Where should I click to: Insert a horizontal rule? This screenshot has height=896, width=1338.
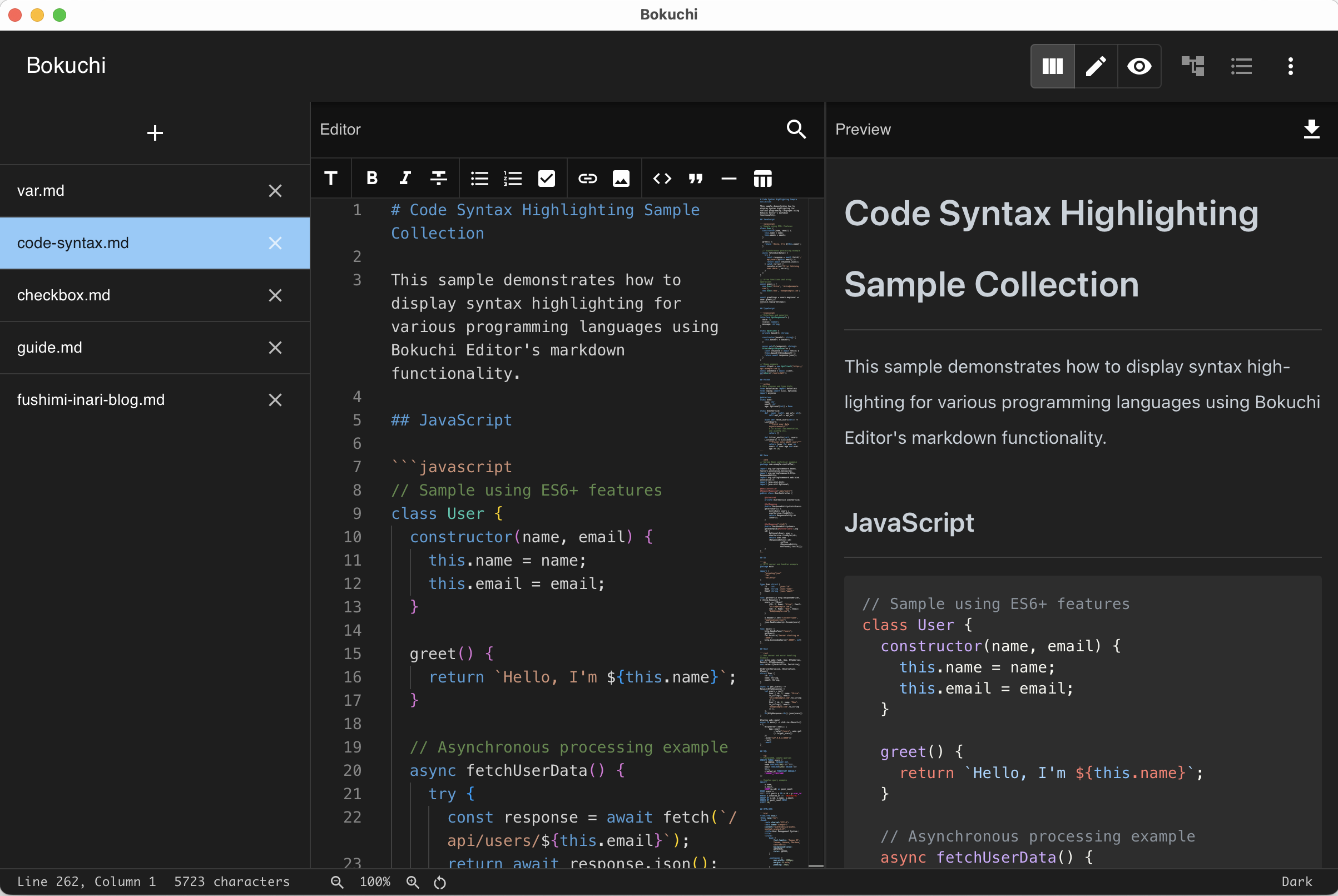[729, 179]
